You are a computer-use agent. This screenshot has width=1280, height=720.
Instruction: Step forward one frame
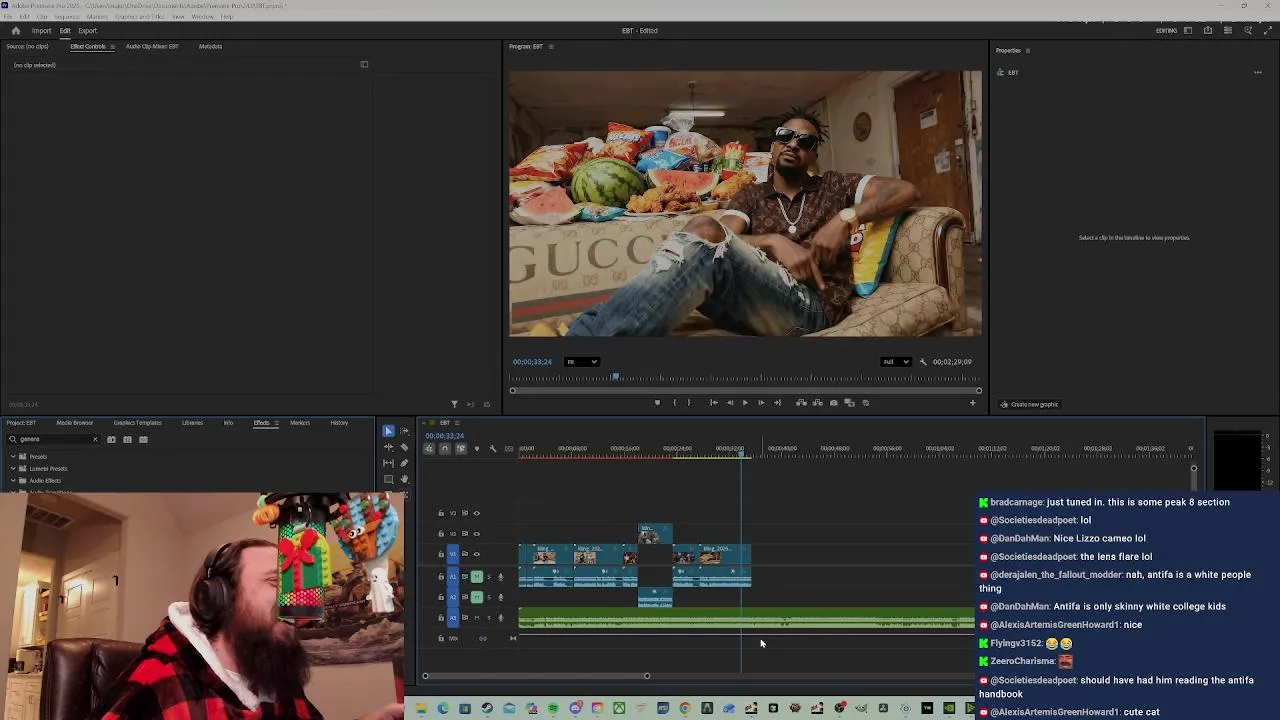click(760, 403)
